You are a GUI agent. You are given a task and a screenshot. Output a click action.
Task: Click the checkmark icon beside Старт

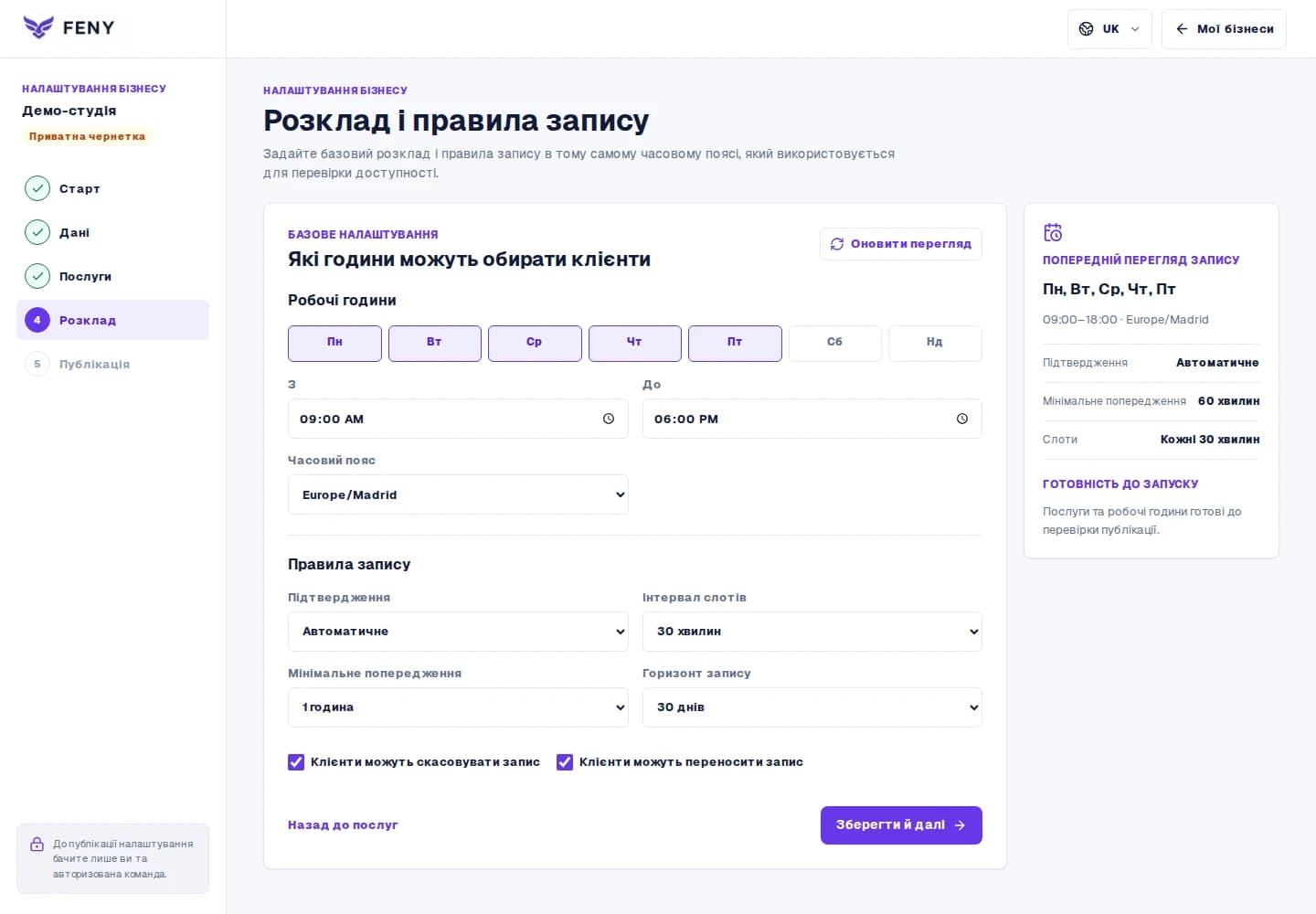coord(37,188)
